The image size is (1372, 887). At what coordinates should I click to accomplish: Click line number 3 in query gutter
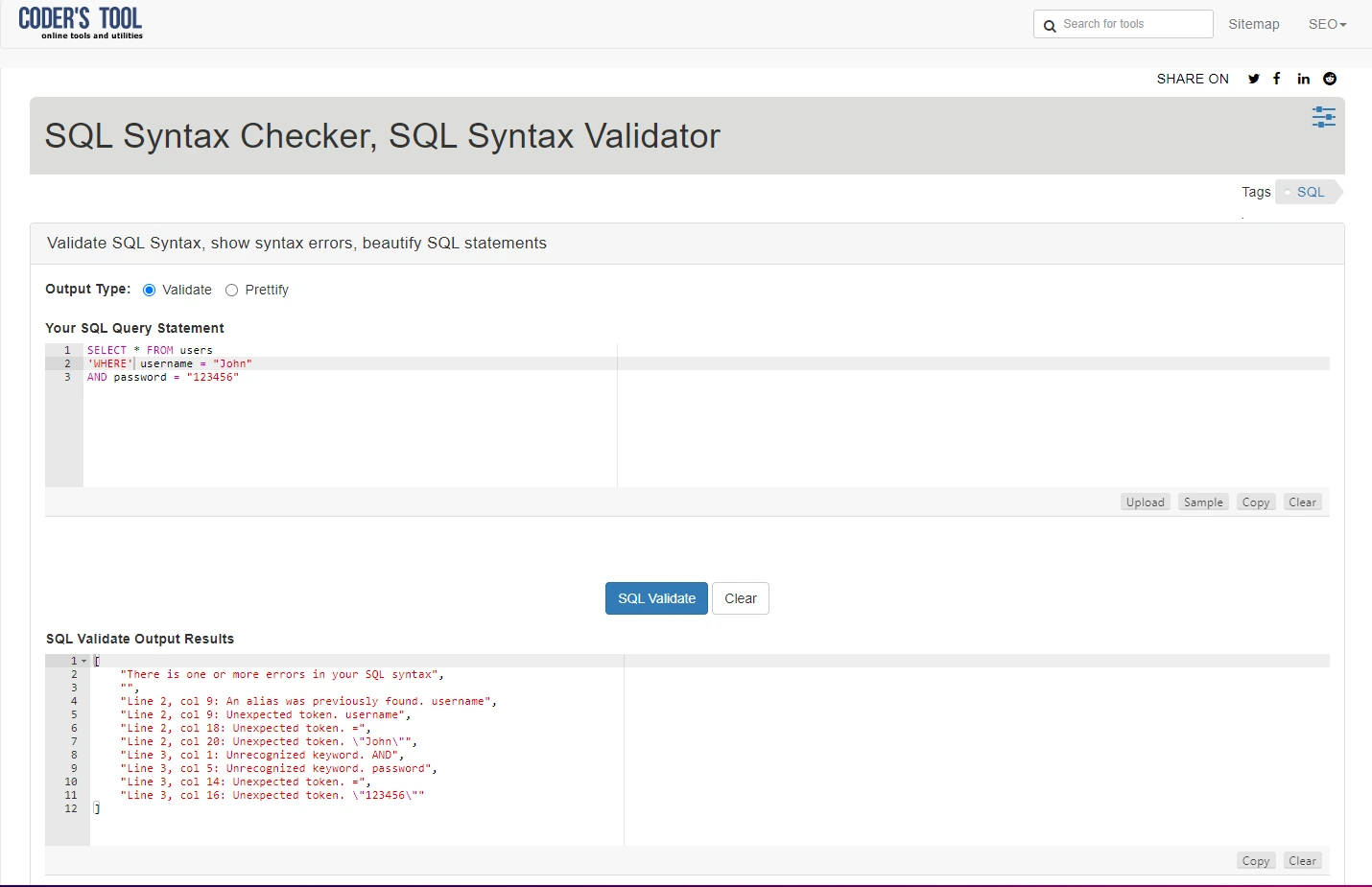(67, 377)
